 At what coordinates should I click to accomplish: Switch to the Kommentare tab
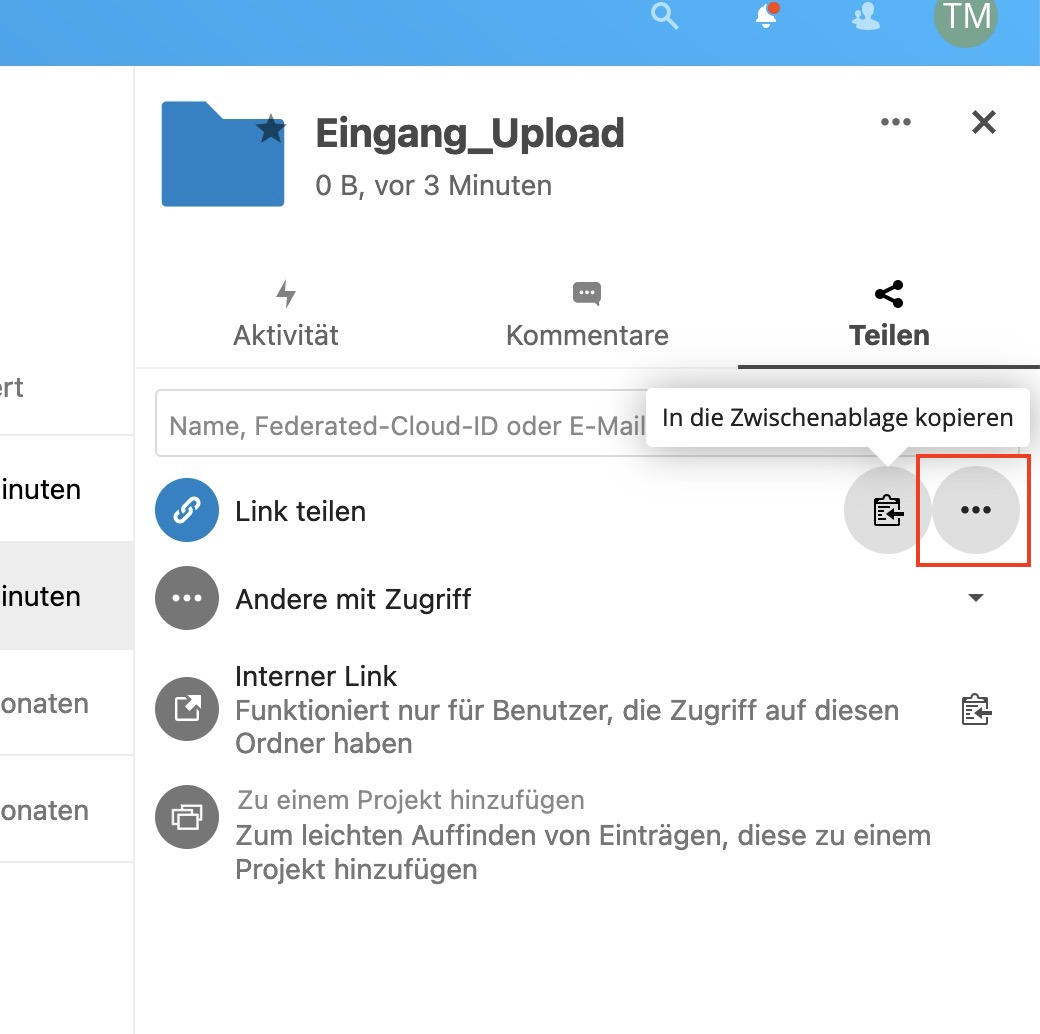[x=587, y=315]
